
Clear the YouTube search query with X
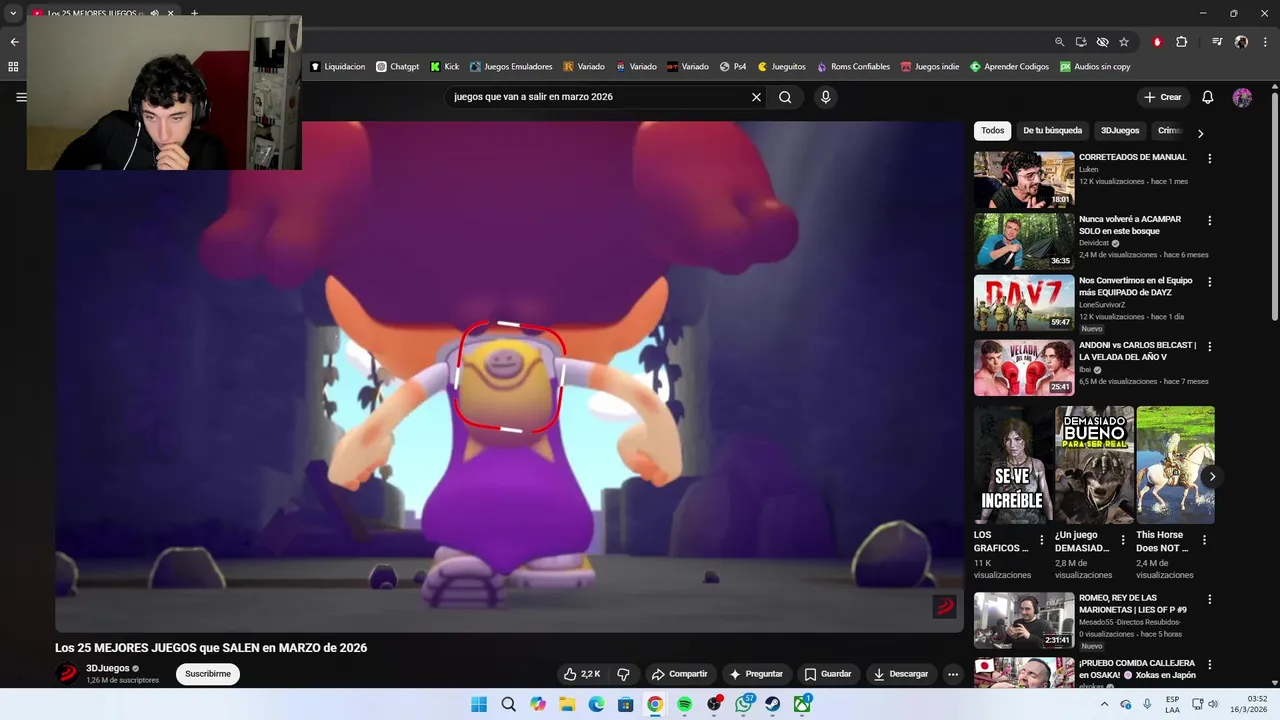tap(756, 97)
